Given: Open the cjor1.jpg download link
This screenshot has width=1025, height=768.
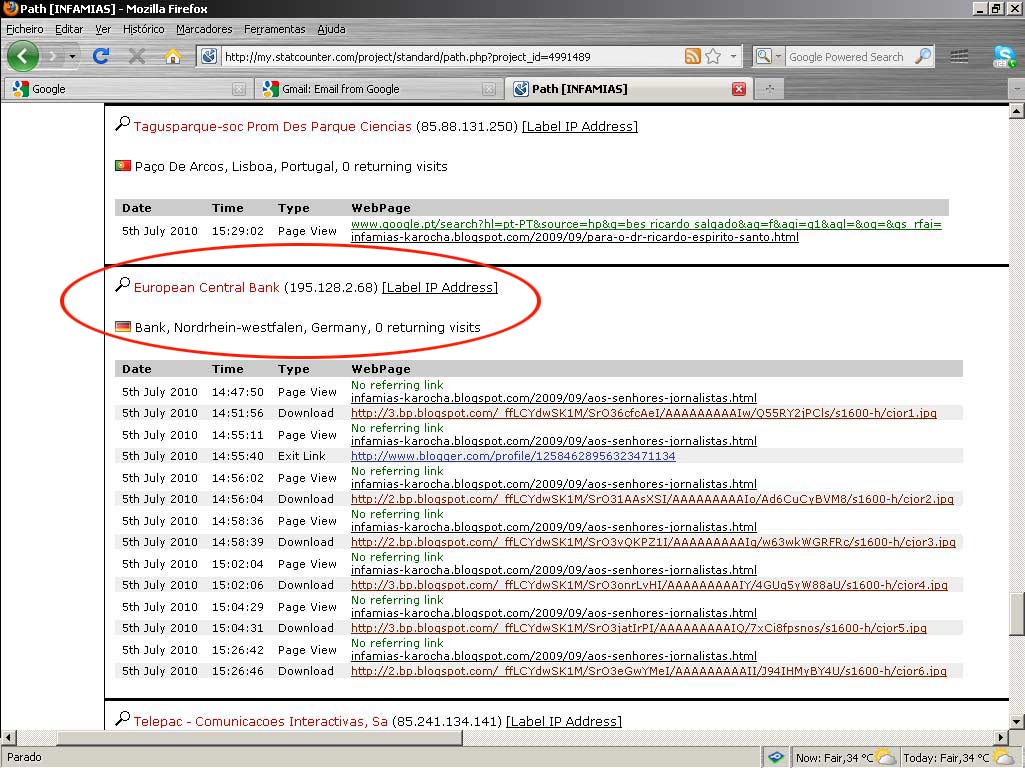Looking at the screenshot, I should coord(644,413).
